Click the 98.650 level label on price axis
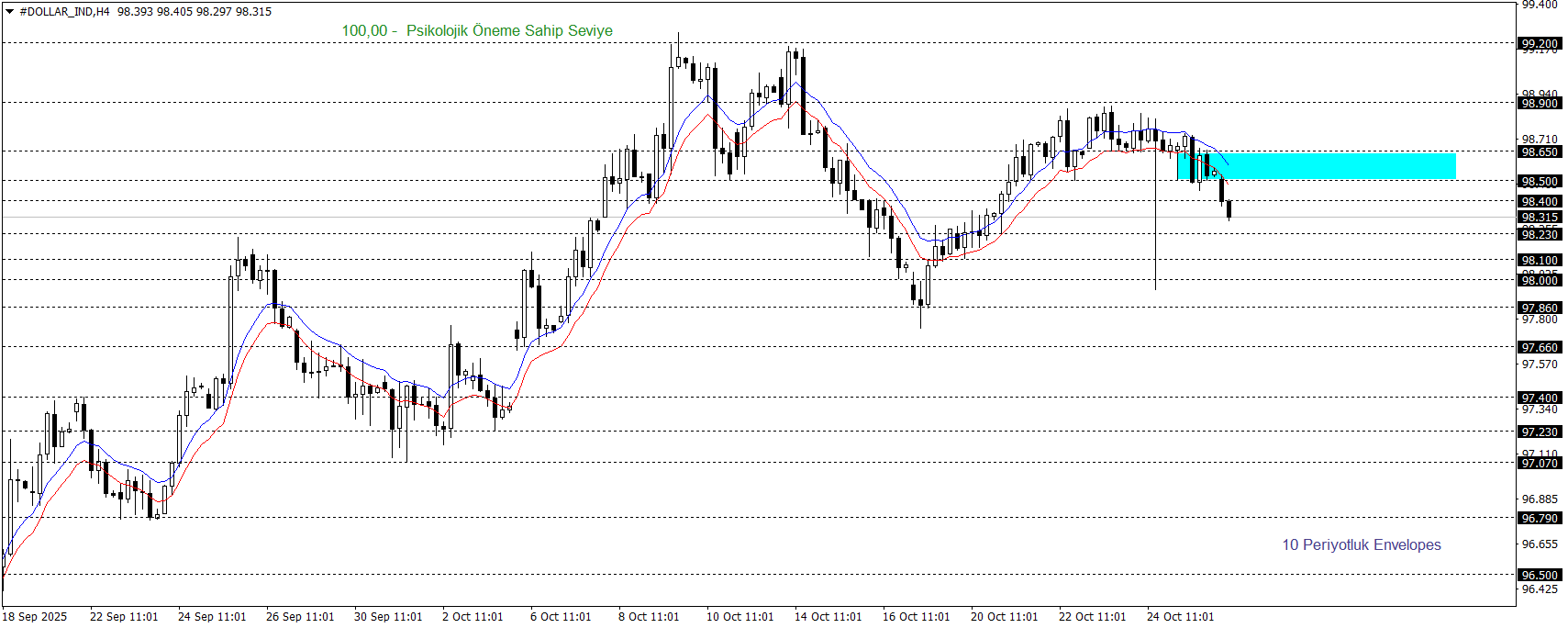 pos(1540,151)
